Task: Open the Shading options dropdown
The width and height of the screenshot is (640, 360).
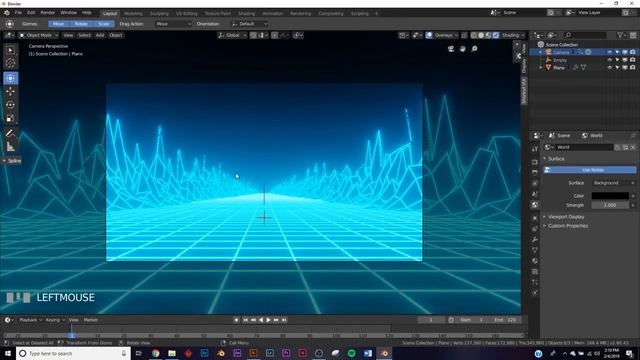Action: (x=513, y=36)
